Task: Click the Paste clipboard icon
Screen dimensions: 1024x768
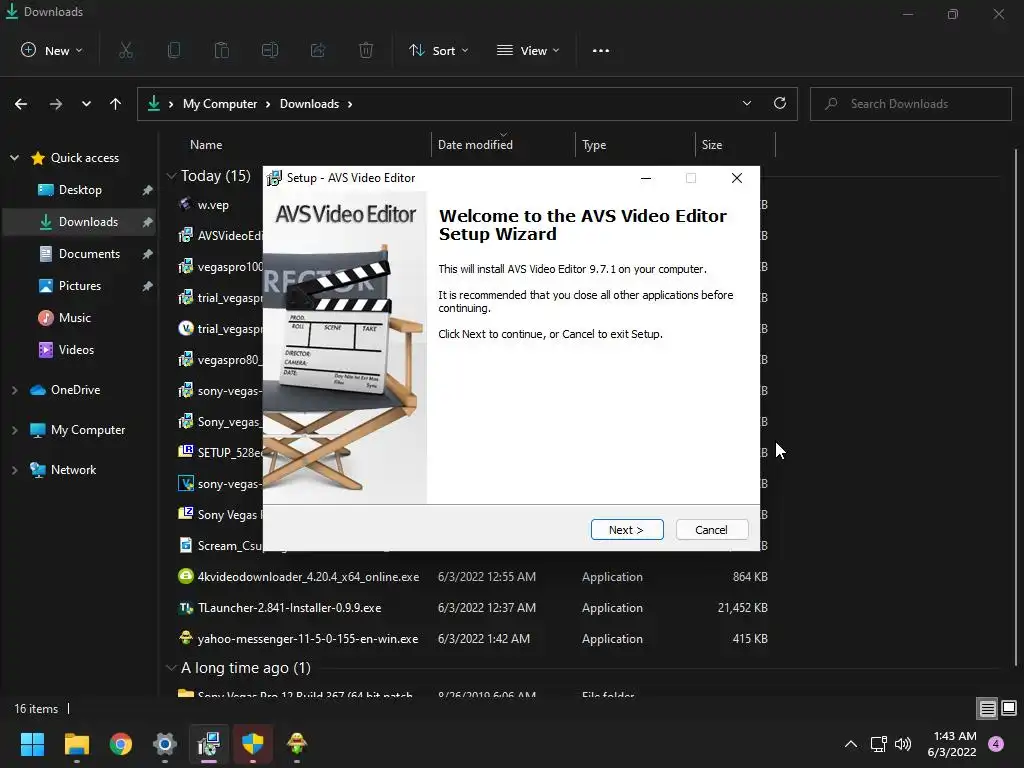Action: pyautogui.click(x=221, y=50)
